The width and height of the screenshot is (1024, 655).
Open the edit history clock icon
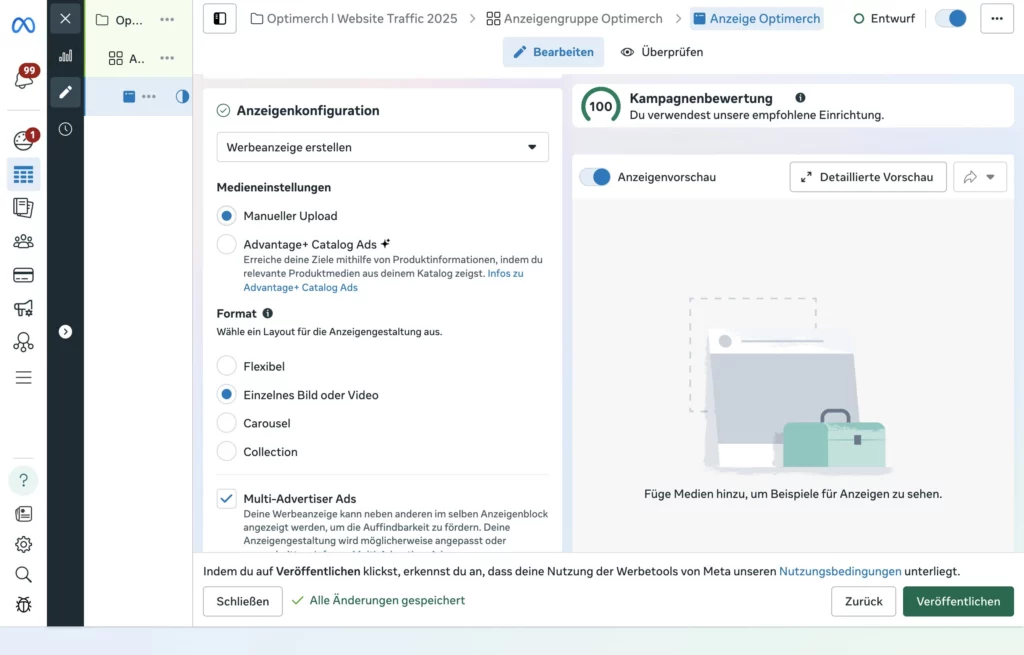[x=65, y=128]
